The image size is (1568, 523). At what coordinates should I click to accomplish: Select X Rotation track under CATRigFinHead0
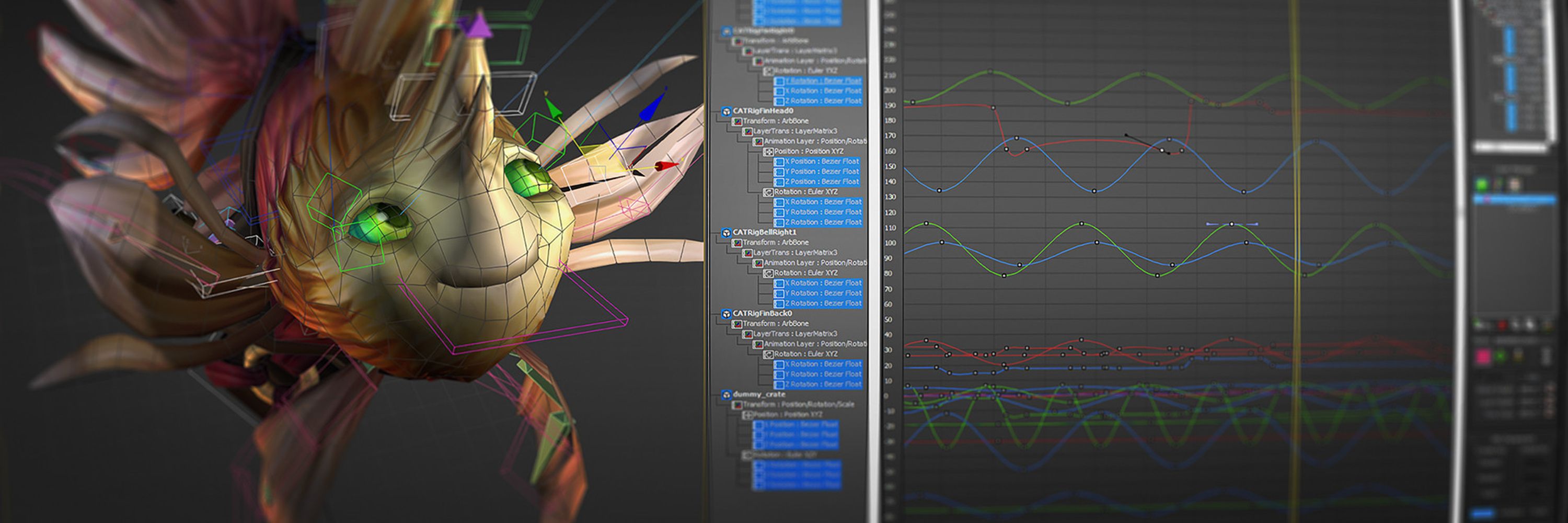coord(818,202)
